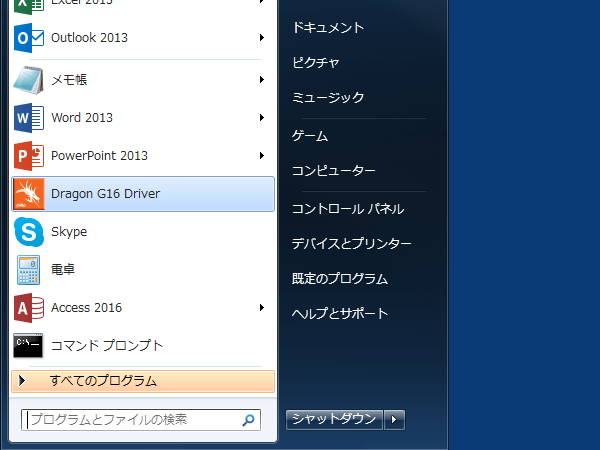Open コントロール パネル
This screenshot has width=600, height=450.
348,209
